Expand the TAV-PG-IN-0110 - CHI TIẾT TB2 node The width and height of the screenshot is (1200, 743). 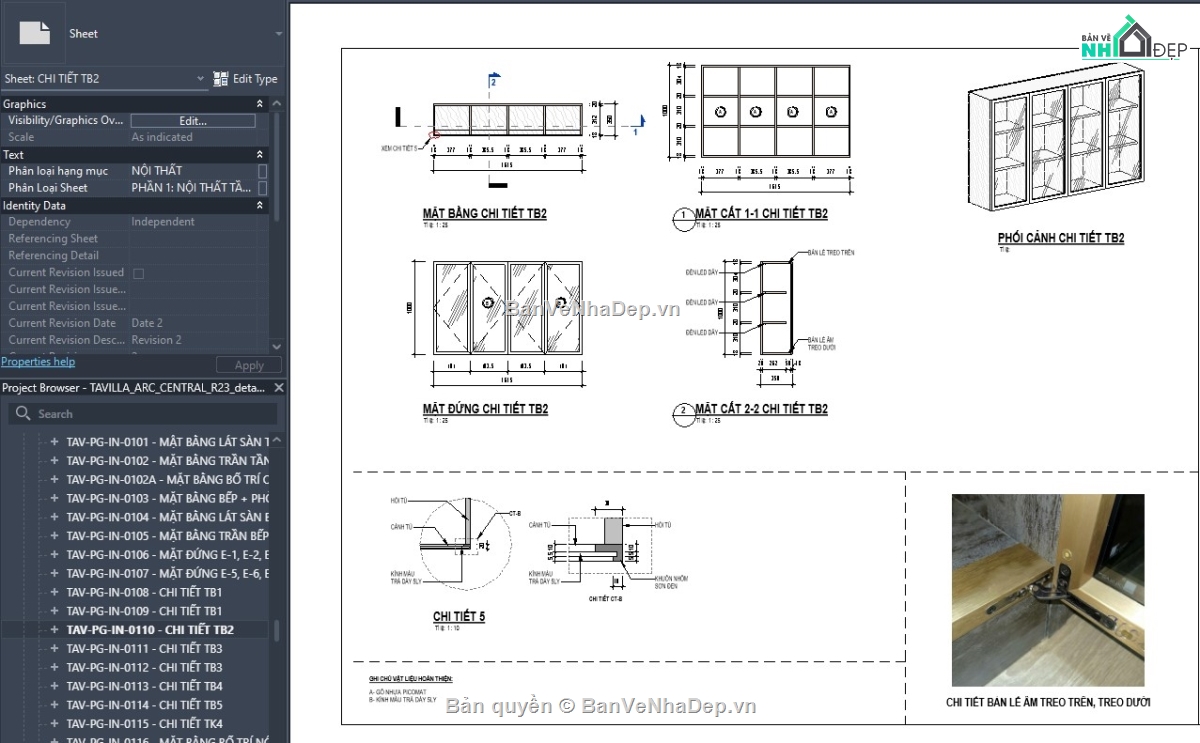pyautogui.click(x=55, y=630)
